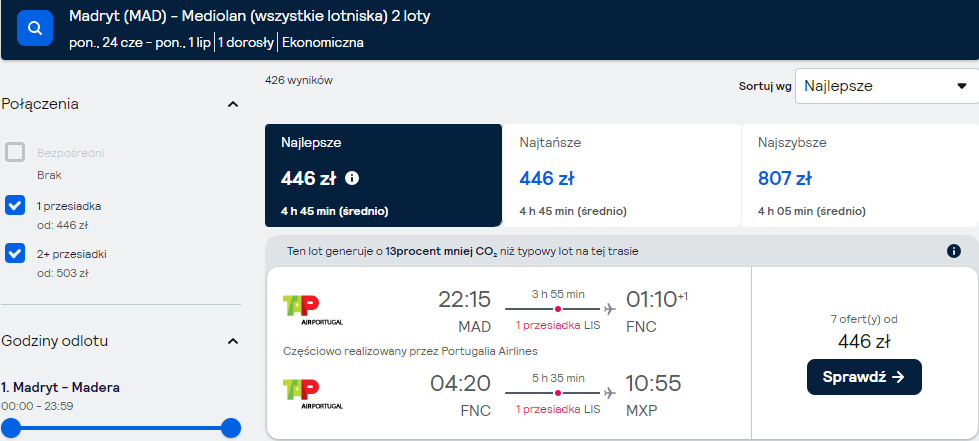979x441 pixels.
Task: Switch to the Najtańsze tab
Action: pyautogui.click(x=621, y=176)
